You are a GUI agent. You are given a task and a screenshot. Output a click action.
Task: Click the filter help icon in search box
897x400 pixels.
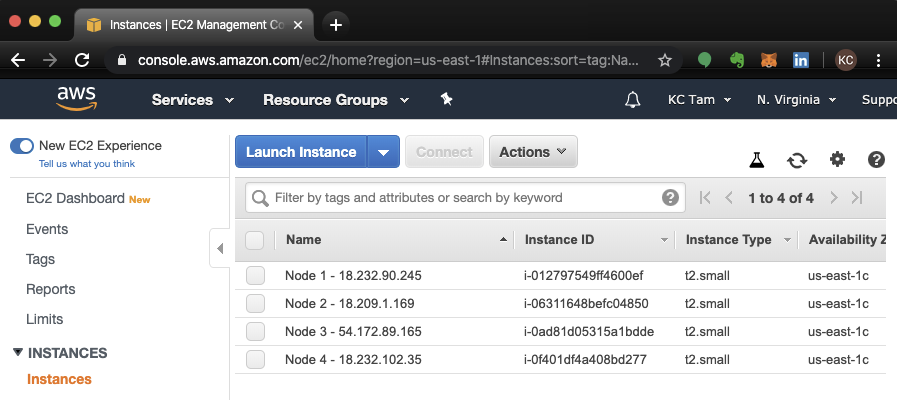[x=670, y=198]
